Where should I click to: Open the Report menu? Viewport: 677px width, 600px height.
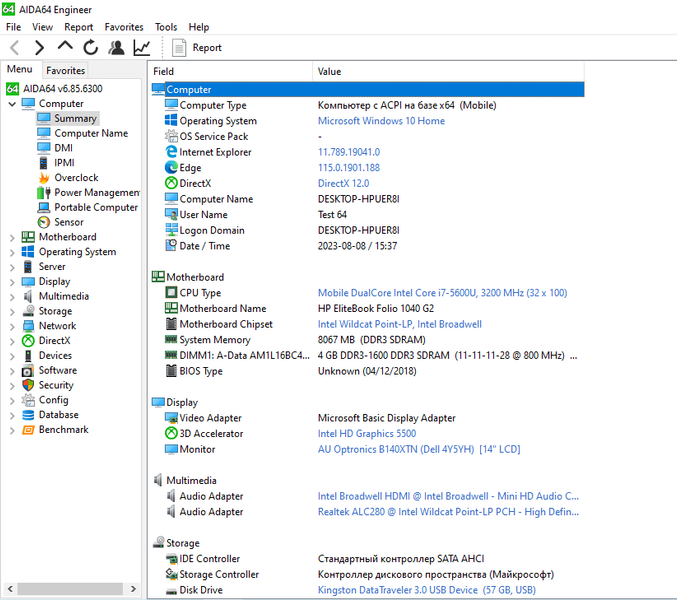79,27
